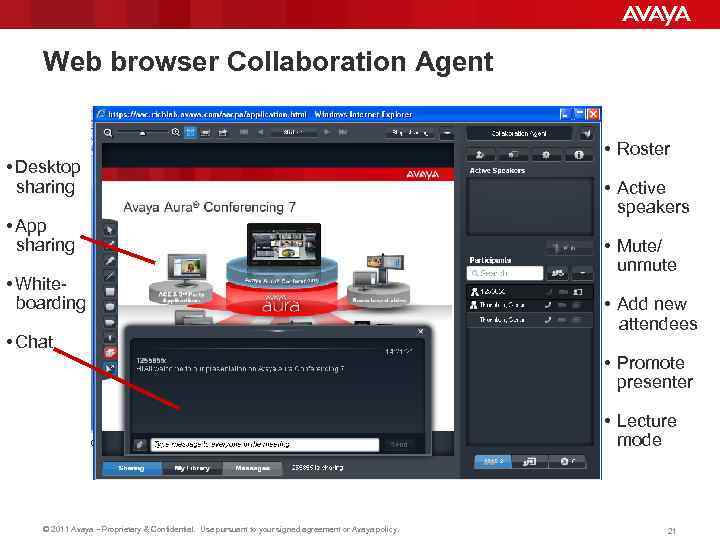Open the Collaboration Agent title menu

pos(519,134)
